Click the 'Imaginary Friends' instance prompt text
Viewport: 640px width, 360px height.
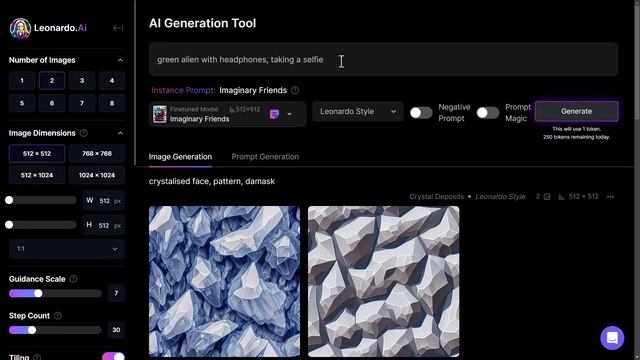coord(253,90)
